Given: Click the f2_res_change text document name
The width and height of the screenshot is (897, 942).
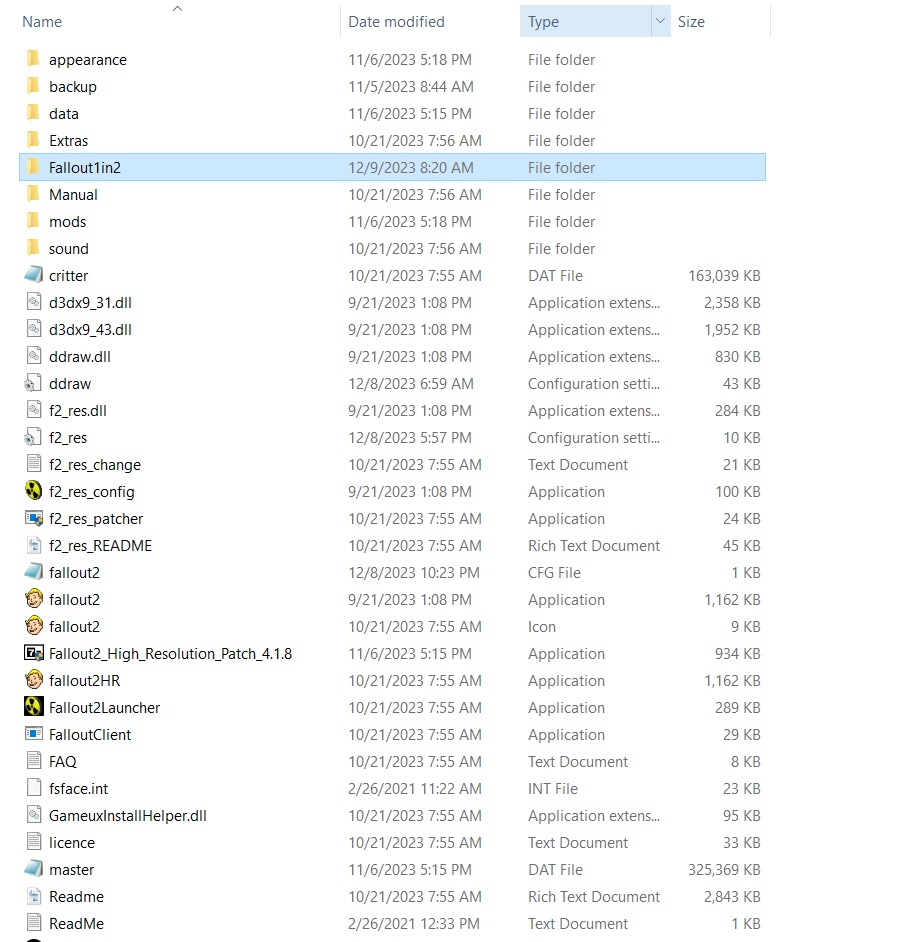Looking at the screenshot, I should pyautogui.click(x=95, y=464).
